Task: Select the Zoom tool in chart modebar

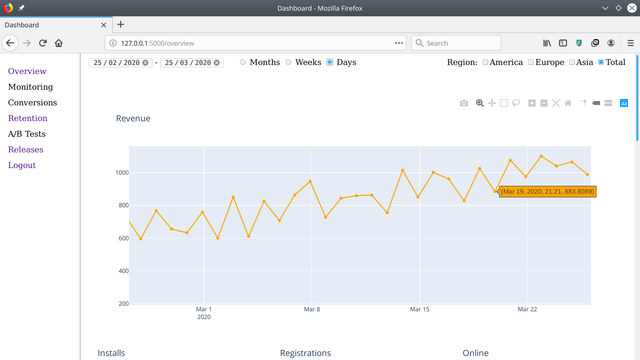Action: 480,103
